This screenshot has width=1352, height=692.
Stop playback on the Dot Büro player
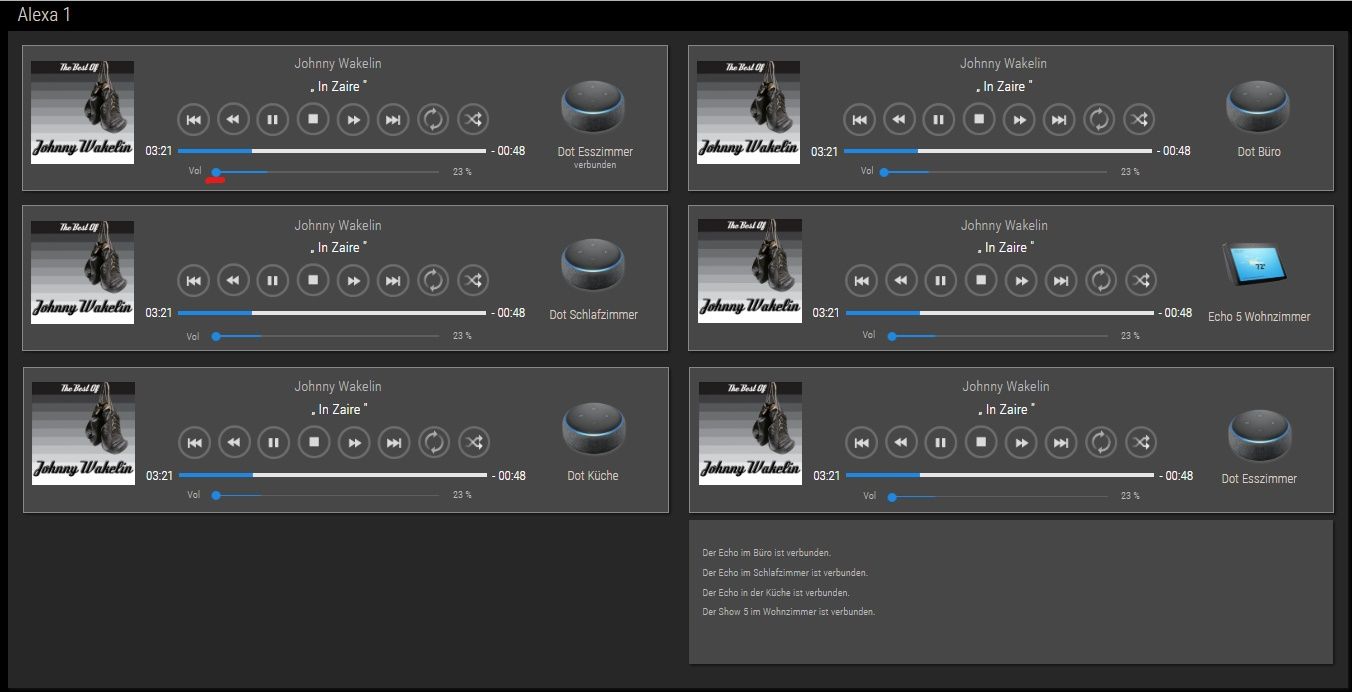(x=979, y=120)
